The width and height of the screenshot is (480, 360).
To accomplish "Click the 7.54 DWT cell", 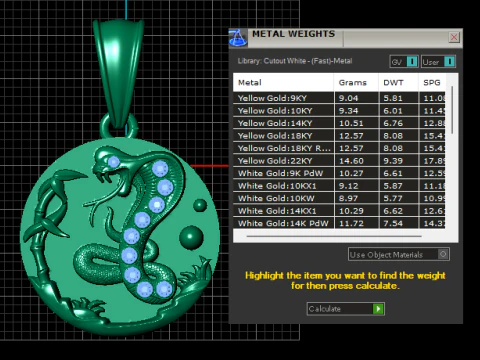I will (399, 223).
